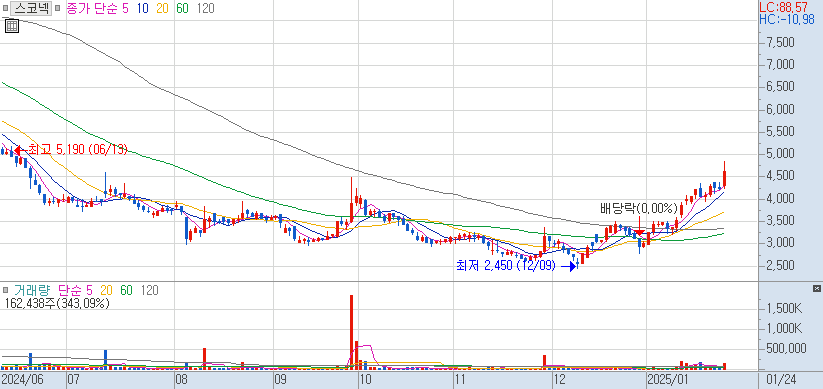This screenshot has width=823, height=389.
Task: Click the small square before 종가 단순
Action: (58, 8)
